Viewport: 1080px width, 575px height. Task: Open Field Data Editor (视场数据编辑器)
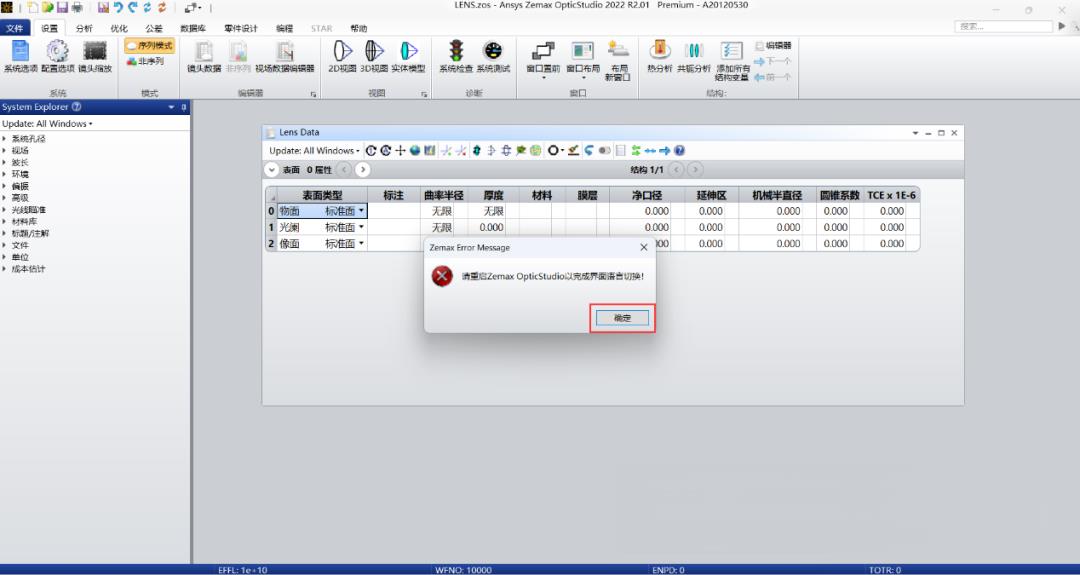[284, 56]
